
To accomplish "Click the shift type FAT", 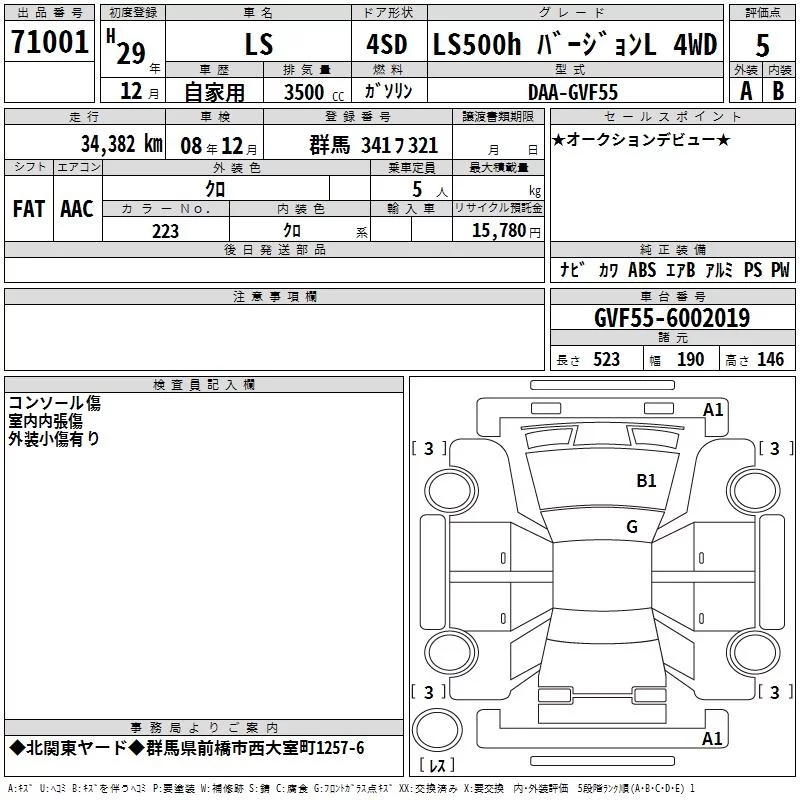I will tap(29, 209).
